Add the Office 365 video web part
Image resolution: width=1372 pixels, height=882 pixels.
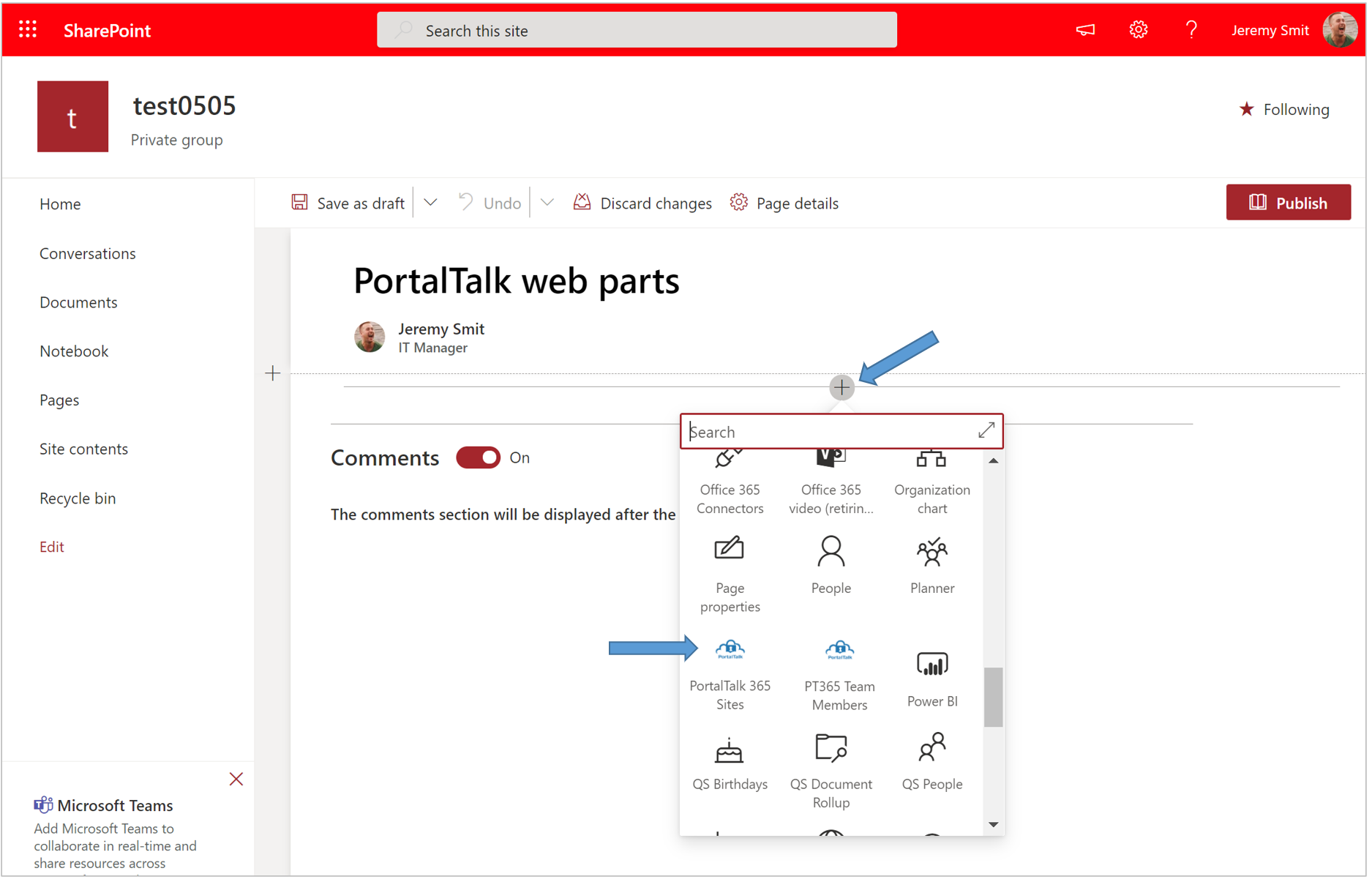tap(831, 483)
